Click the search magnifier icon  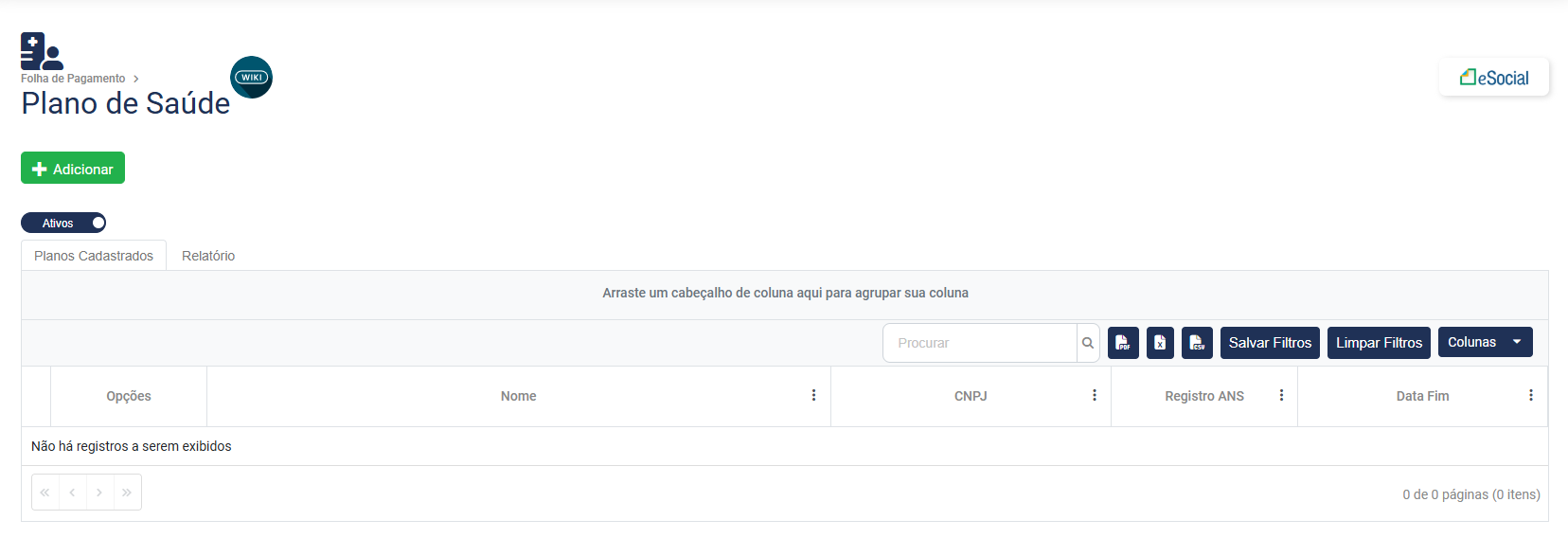coord(1088,343)
